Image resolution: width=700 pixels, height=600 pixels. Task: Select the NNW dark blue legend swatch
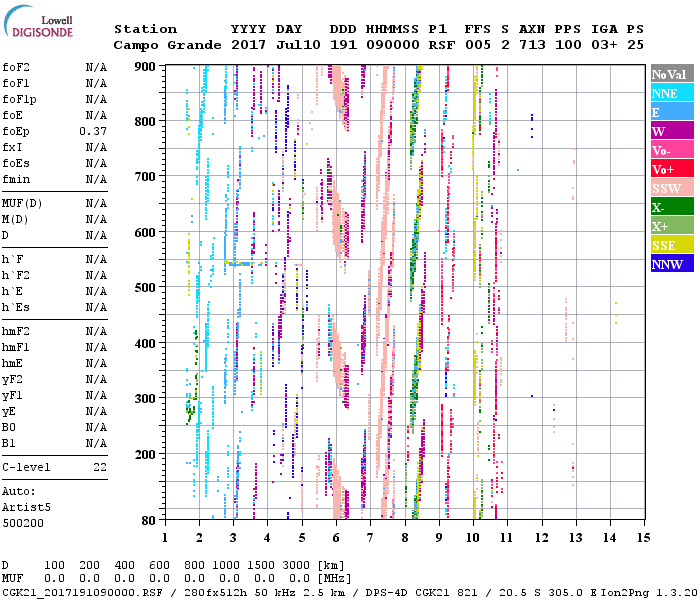point(672,263)
